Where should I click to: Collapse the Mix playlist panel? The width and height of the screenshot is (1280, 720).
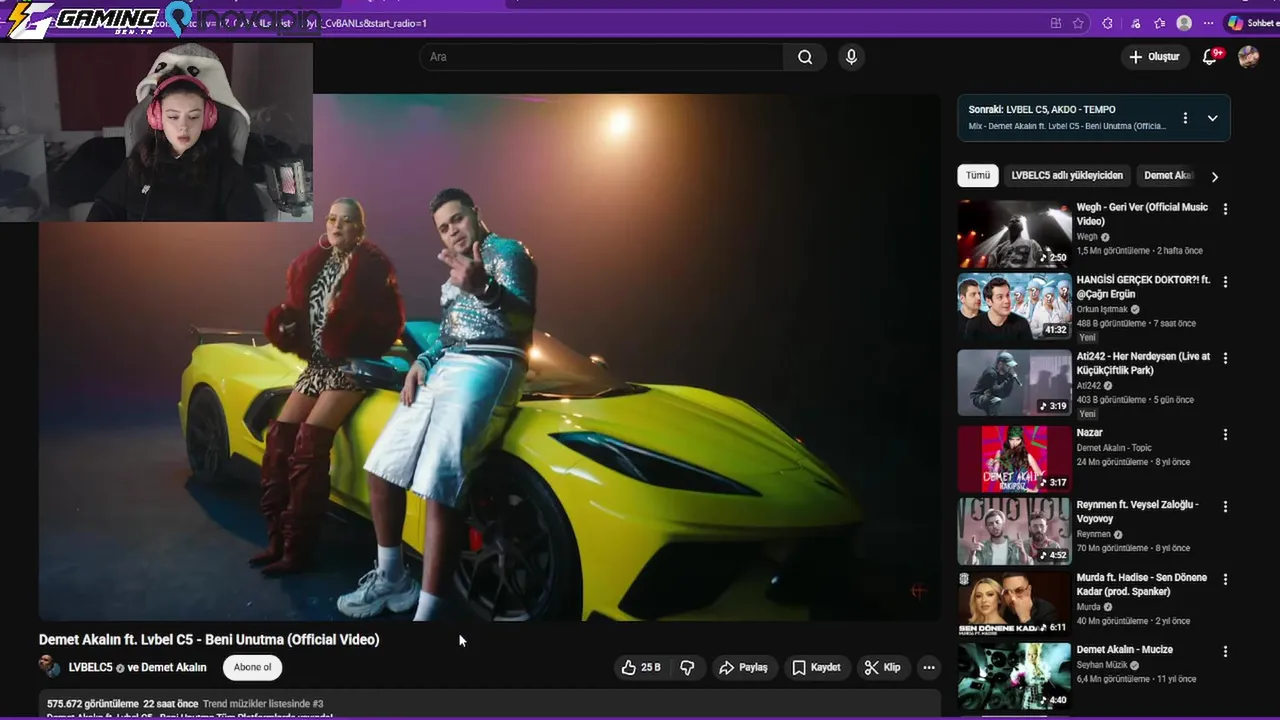(x=1212, y=118)
